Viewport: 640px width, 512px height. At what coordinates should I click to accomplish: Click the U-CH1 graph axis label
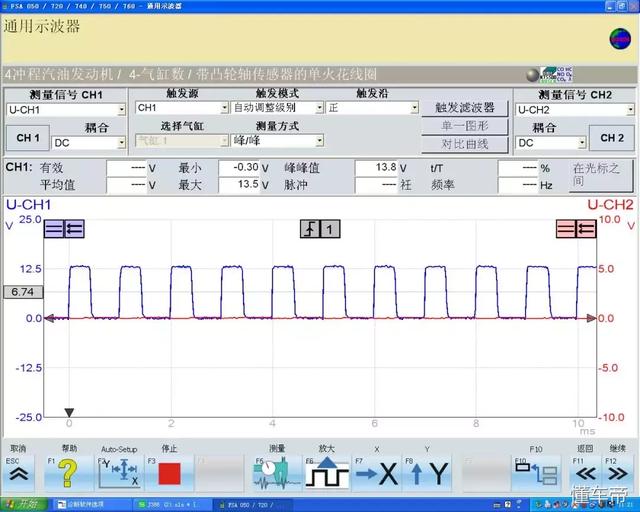29,205
